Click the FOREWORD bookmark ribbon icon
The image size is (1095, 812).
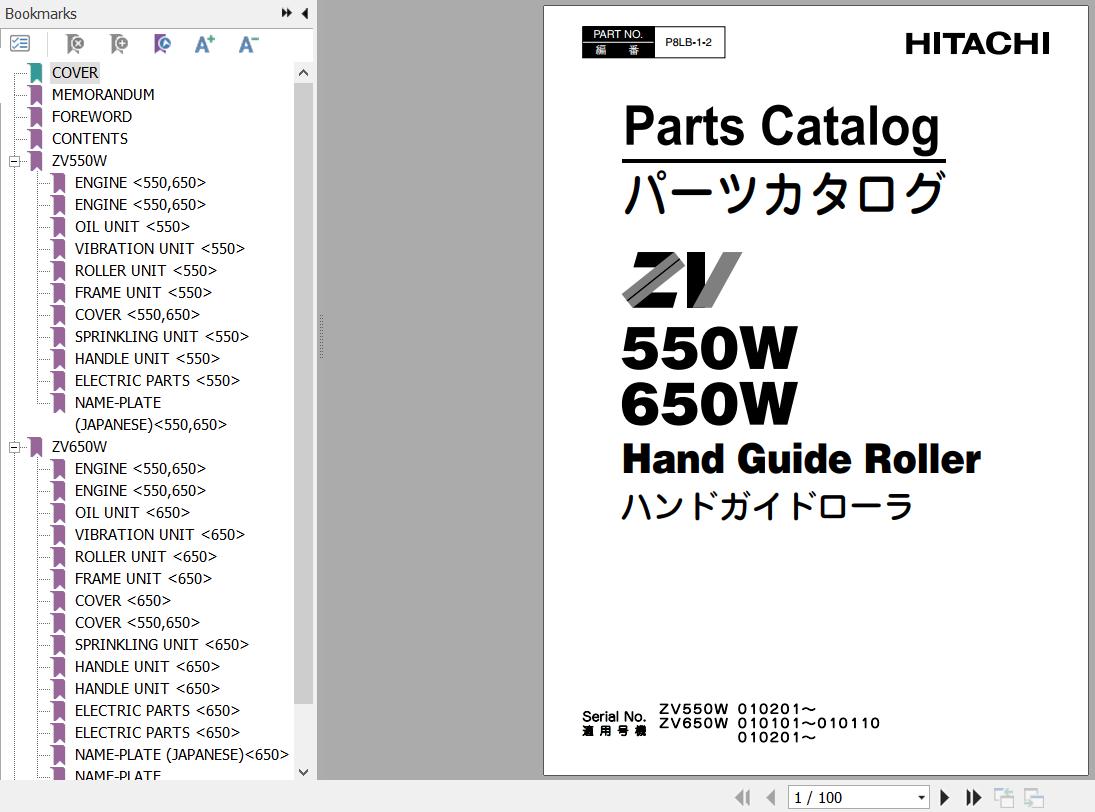pyautogui.click(x=36, y=117)
